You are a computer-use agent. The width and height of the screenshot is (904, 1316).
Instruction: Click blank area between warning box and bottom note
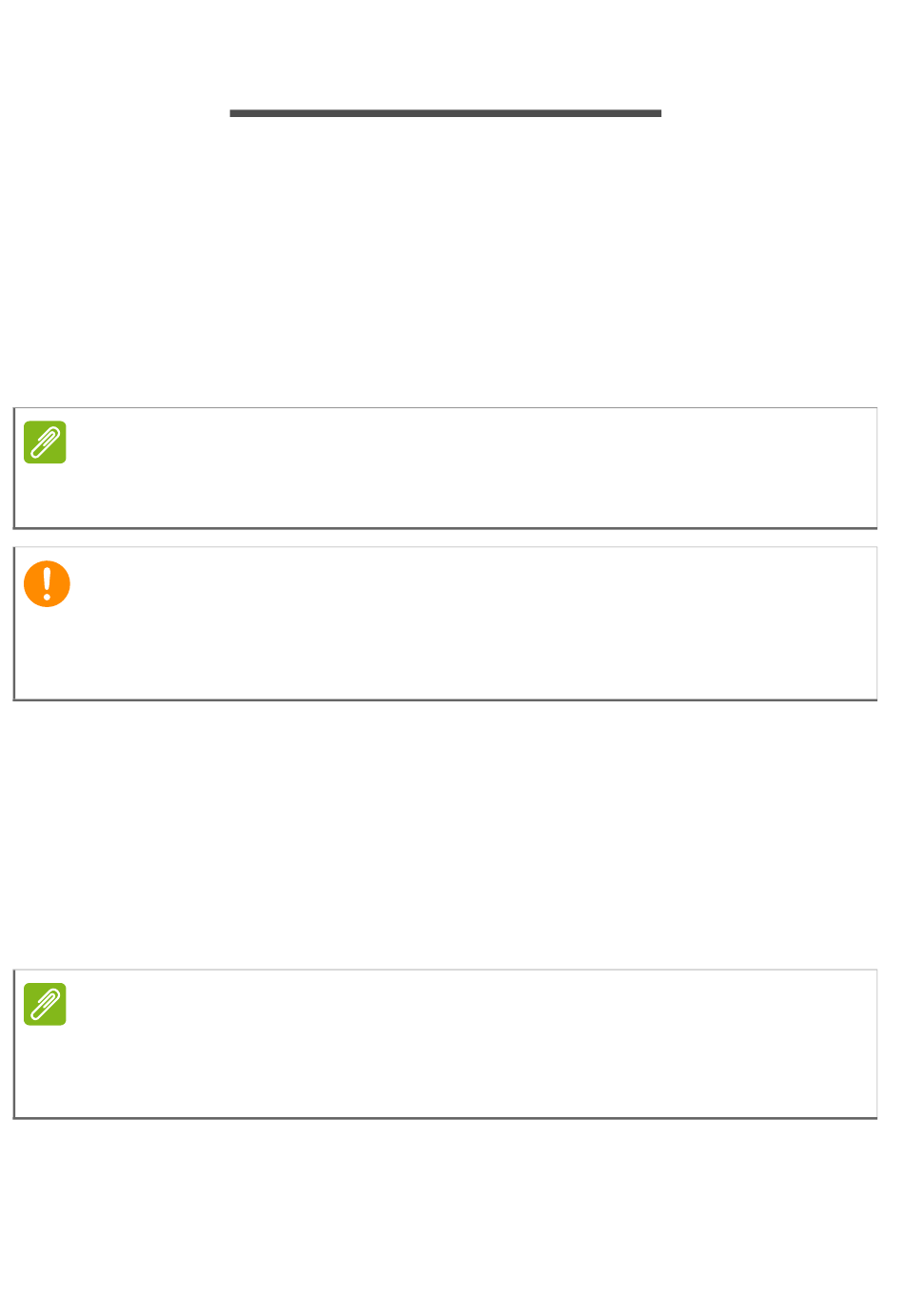click(445, 835)
